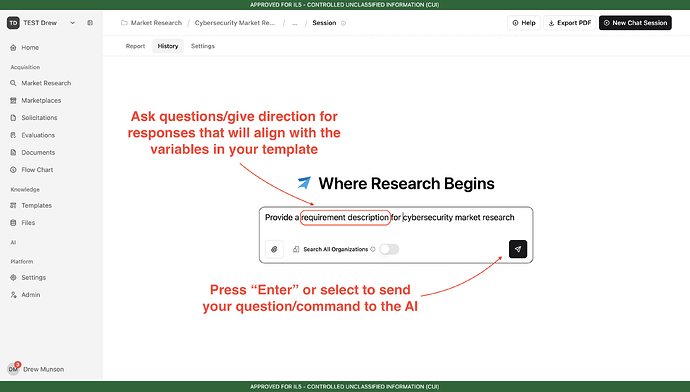Open Marketplaces page
690x392 pixels.
point(41,100)
